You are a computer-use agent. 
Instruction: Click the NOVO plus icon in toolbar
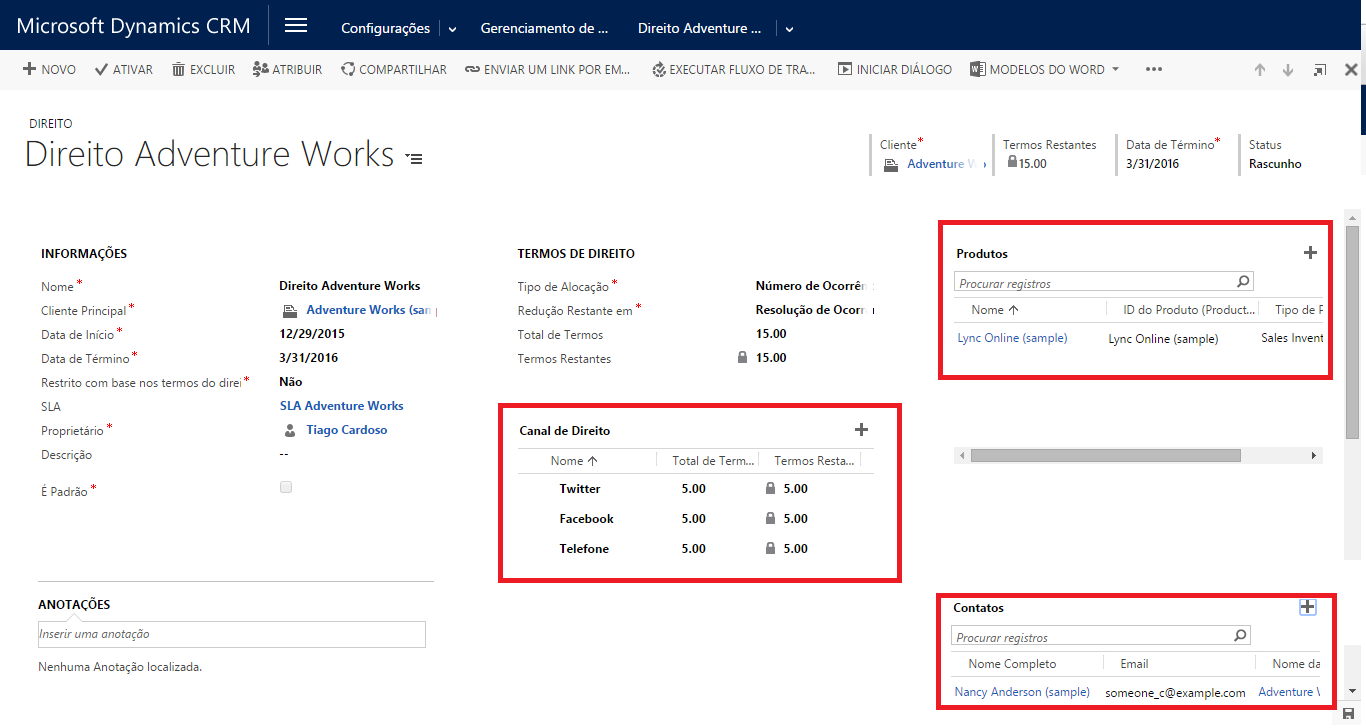point(29,69)
